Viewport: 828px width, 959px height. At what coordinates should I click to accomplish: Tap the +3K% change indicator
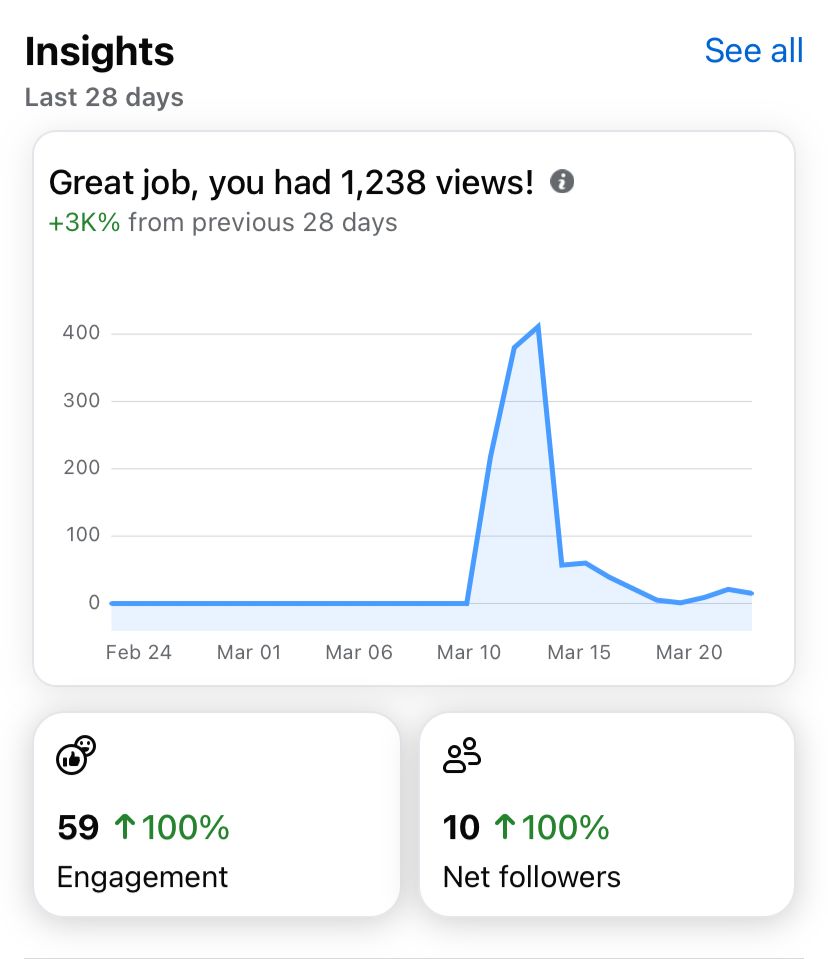(x=84, y=222)
